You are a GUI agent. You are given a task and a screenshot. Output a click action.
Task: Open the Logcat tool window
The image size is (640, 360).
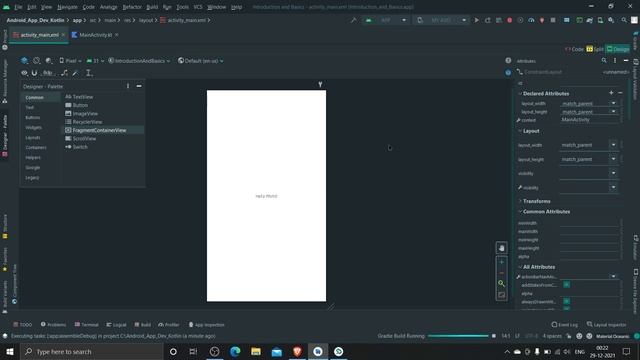pos(116,325)
